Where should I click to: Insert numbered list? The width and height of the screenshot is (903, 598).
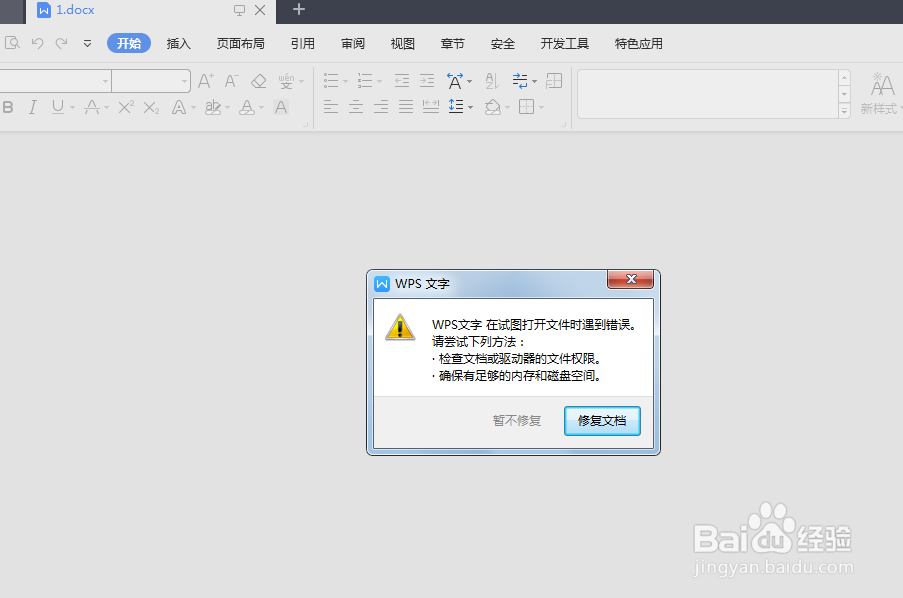point(365,81)
